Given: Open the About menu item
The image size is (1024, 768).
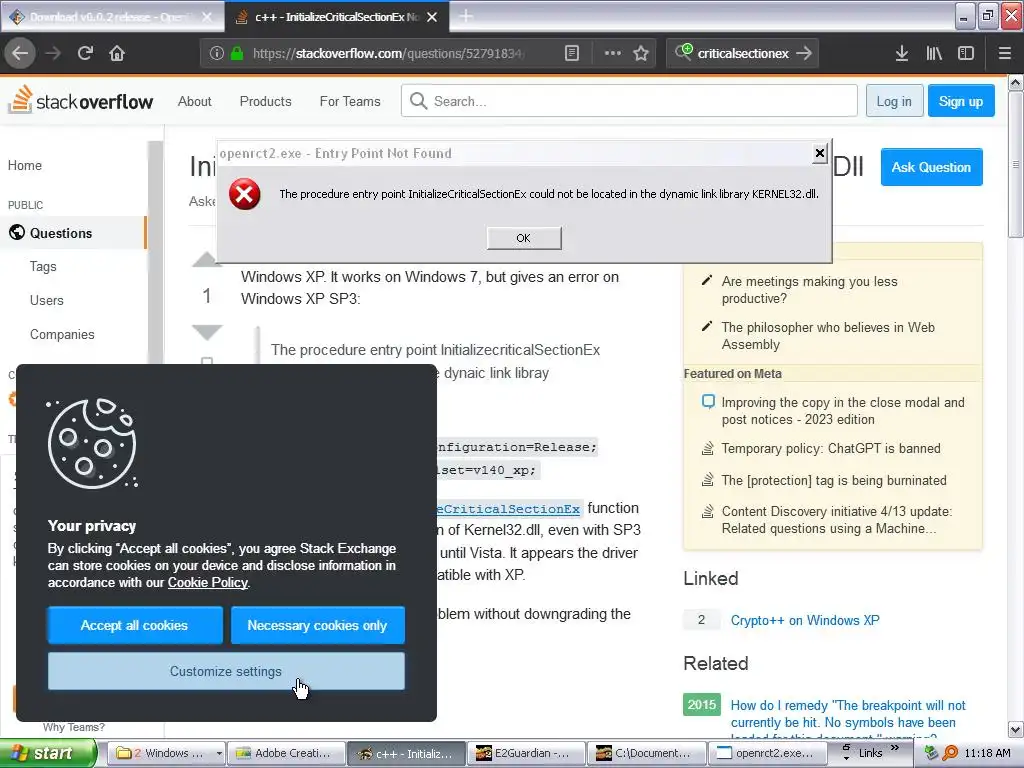Looking at the screenshot, I should tap(195, 101).
